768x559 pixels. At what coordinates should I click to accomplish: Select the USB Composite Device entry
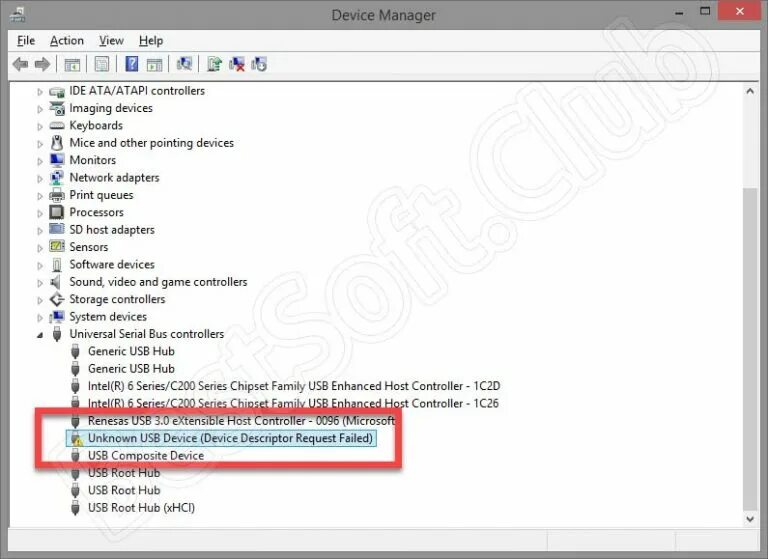coord(146,456)
